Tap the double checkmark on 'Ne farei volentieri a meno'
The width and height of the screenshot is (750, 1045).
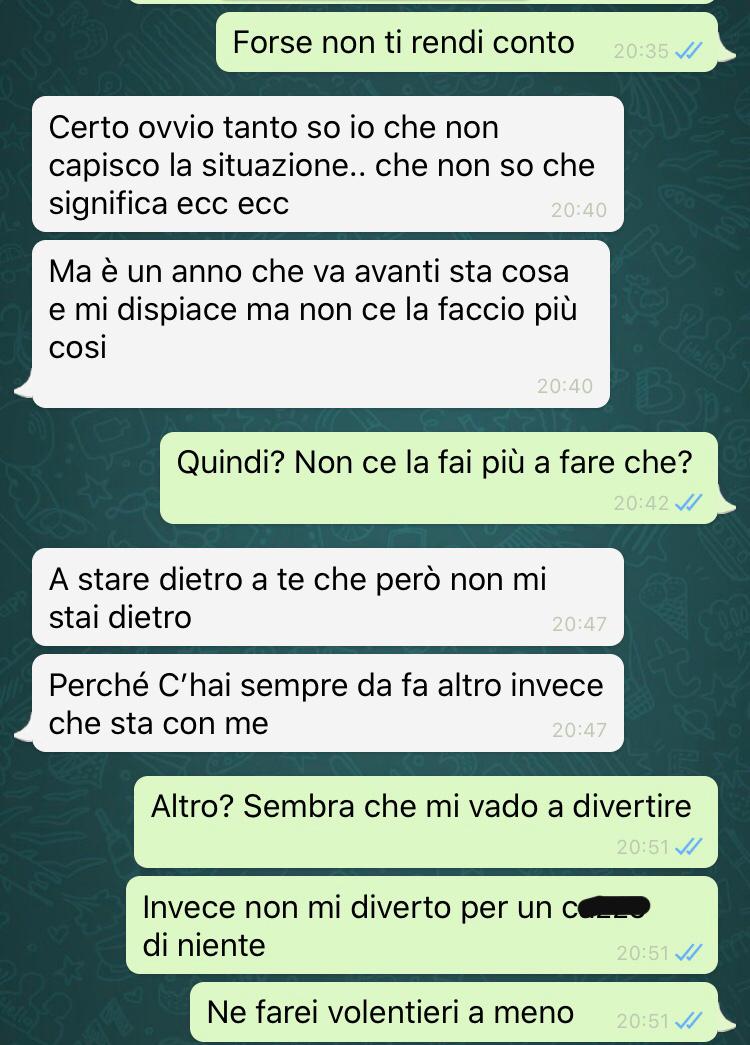click(689, 1020)
